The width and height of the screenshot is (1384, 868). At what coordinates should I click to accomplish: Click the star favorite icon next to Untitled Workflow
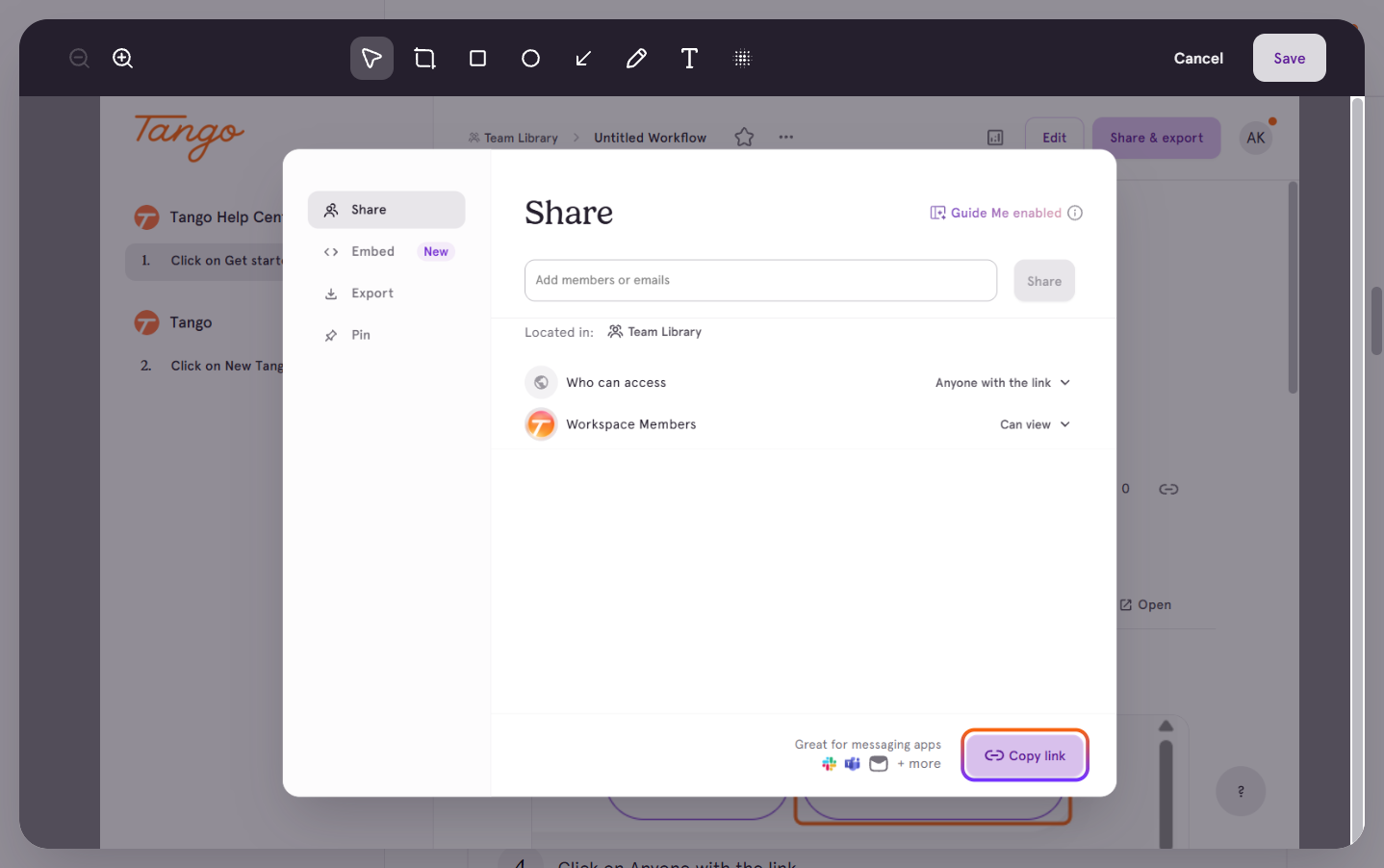[x=744, y=138]
